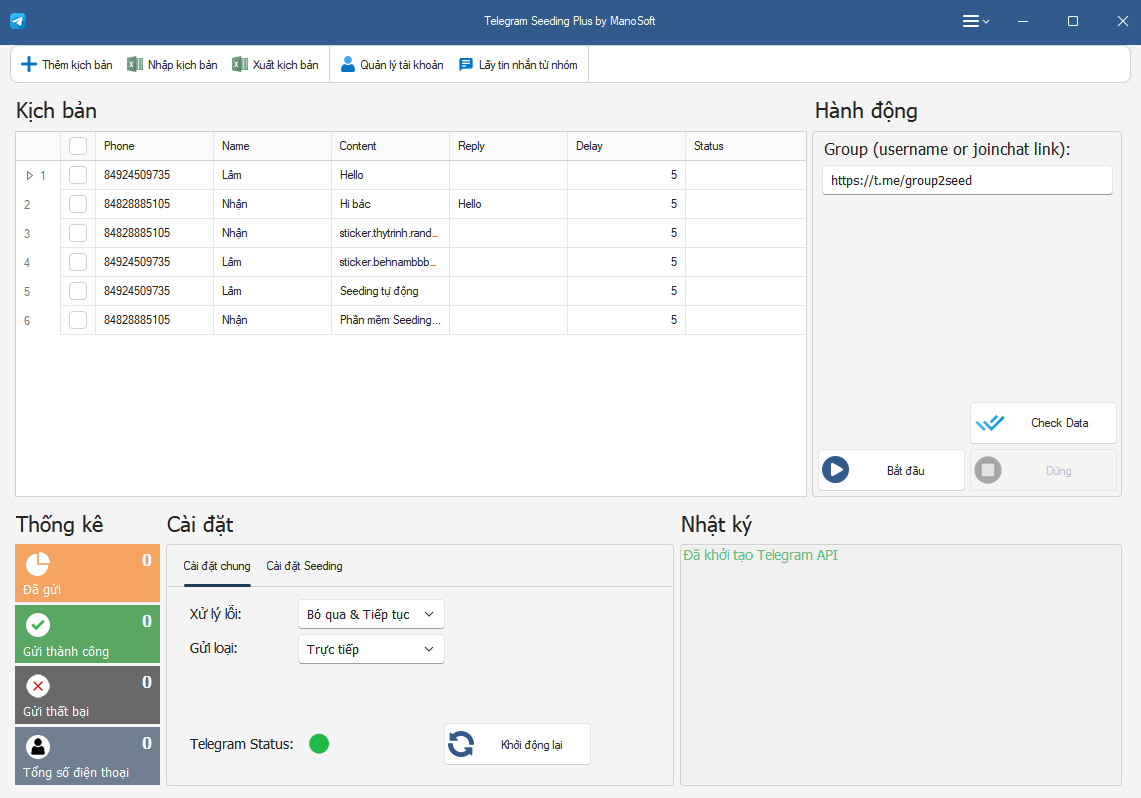Image resolution: width=1141 pixels, height=798 pixels.
Task: Click Nhập kịch bản toolbar label
Action: 183,65
